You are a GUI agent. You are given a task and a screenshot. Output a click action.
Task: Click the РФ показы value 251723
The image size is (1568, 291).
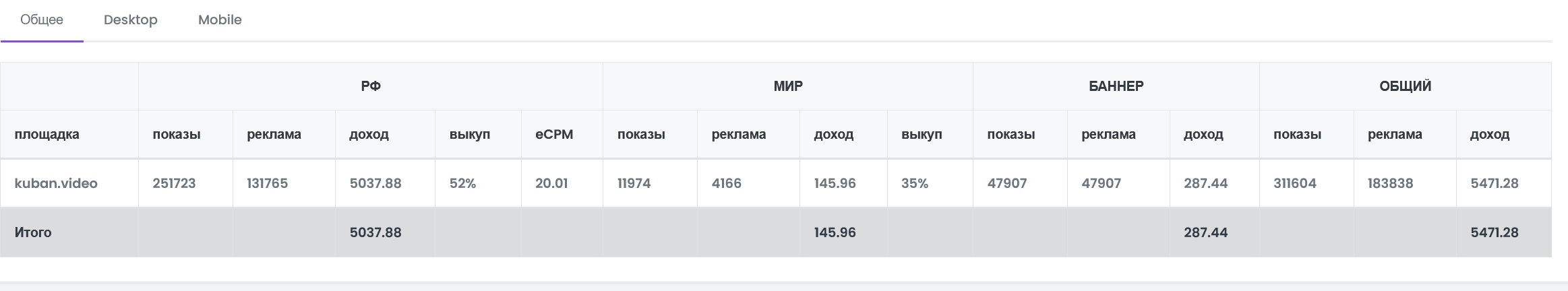(x=174, y=183)
